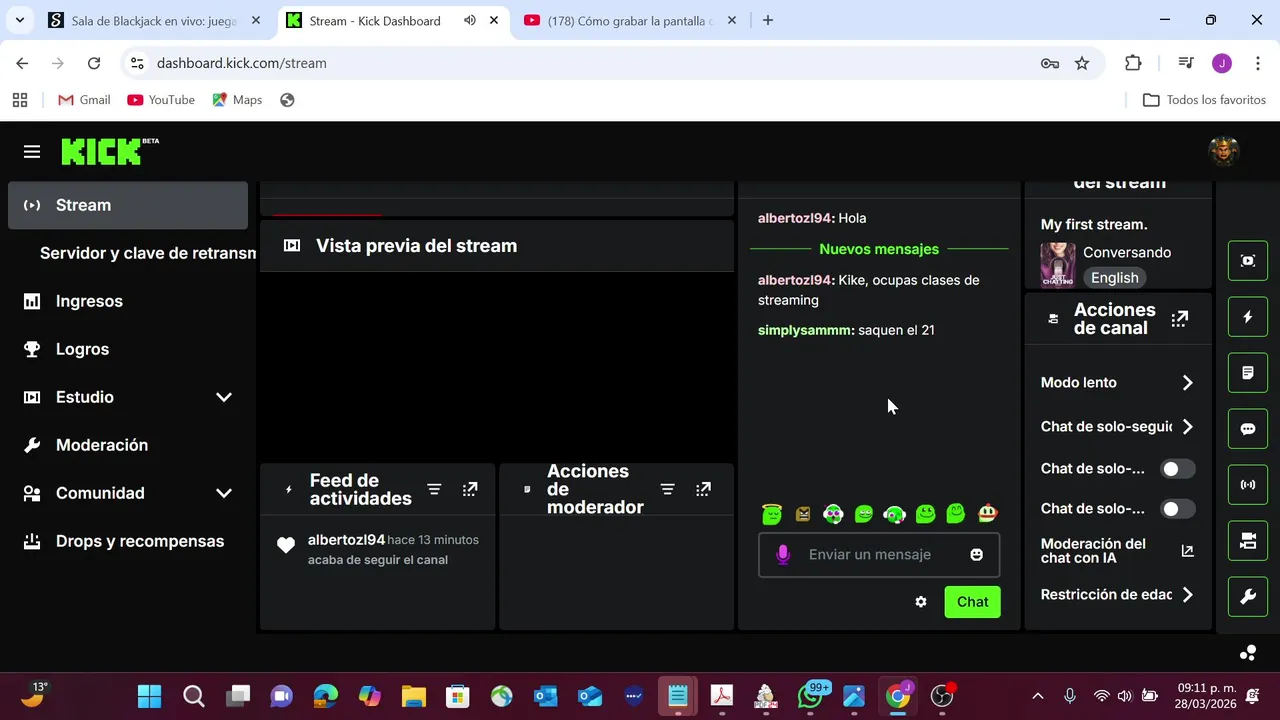This screenshot has width=1280, height=720.
Task: Open Moderación in the sidebar
Action: (x=127, y=445)
